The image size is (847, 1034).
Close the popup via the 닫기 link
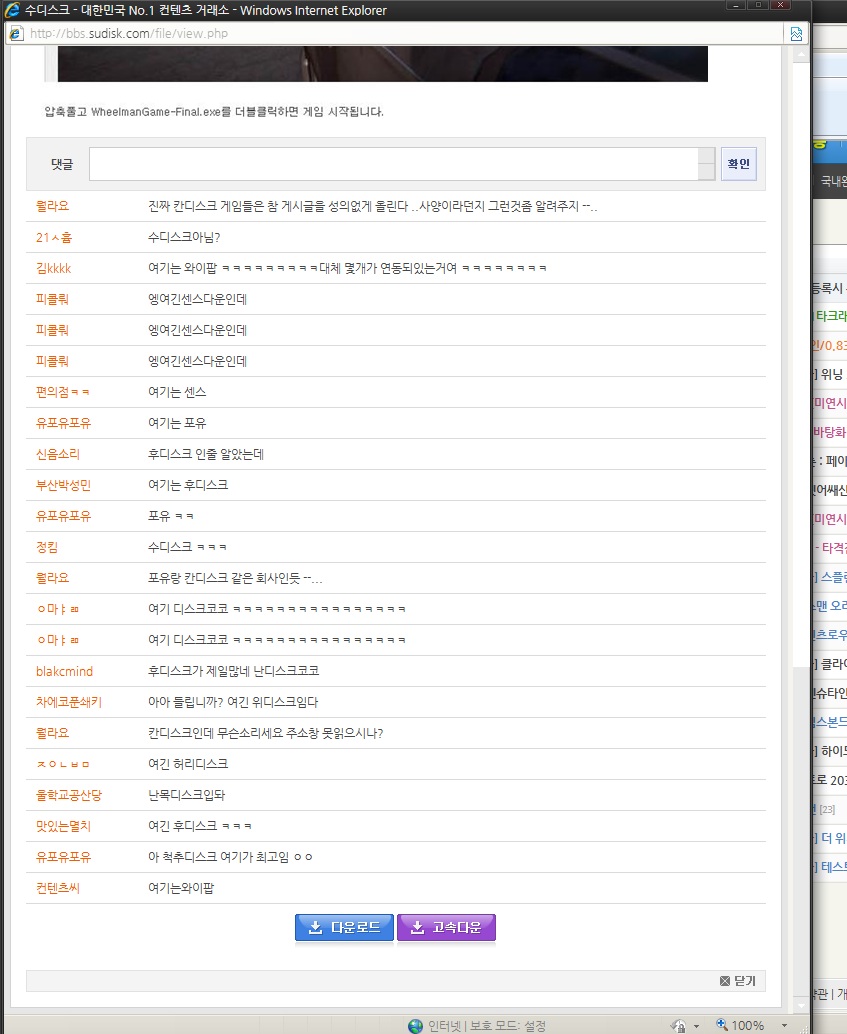[x=745, y=981]
